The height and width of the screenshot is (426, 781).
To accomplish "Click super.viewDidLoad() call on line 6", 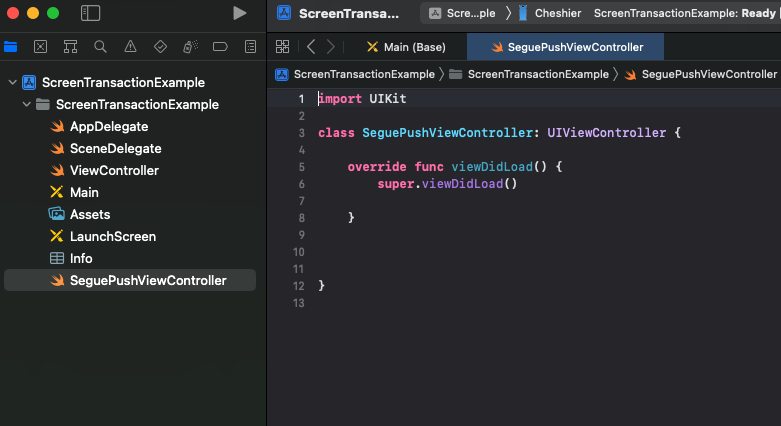I will point(447,183).
